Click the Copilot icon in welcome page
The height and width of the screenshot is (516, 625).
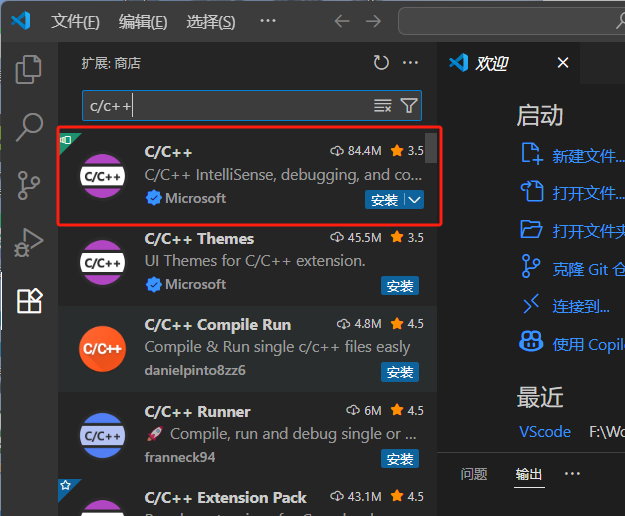coord(531,341)
